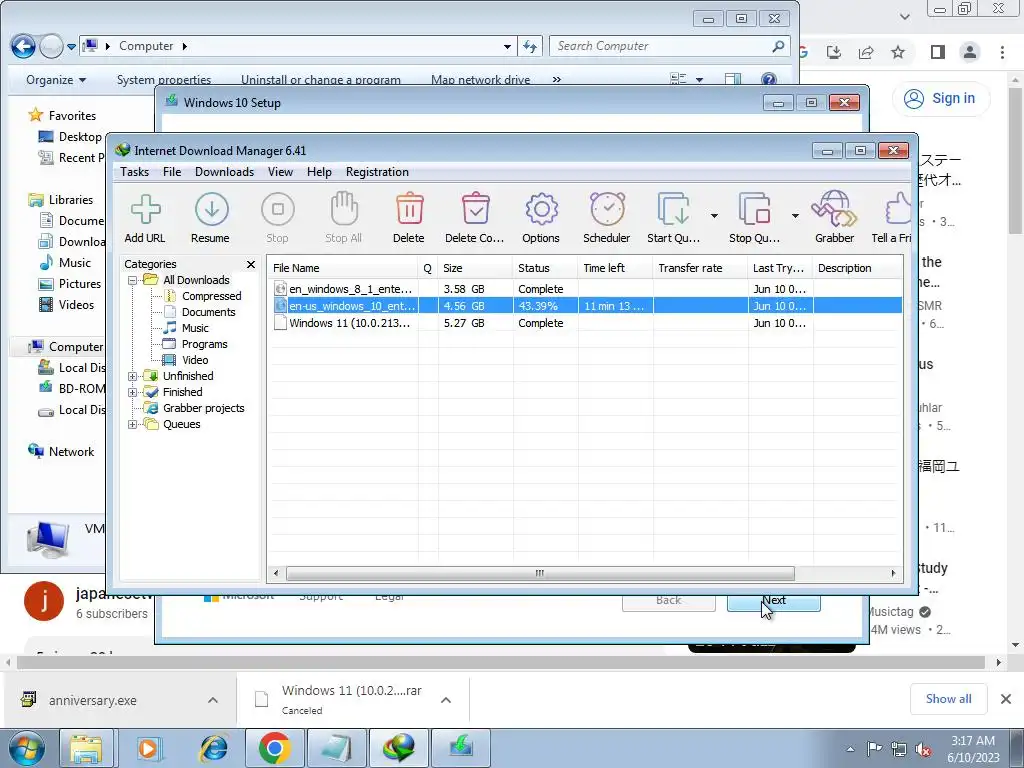Click horizontal scrollbar in IDM list

tap(540, 573)
